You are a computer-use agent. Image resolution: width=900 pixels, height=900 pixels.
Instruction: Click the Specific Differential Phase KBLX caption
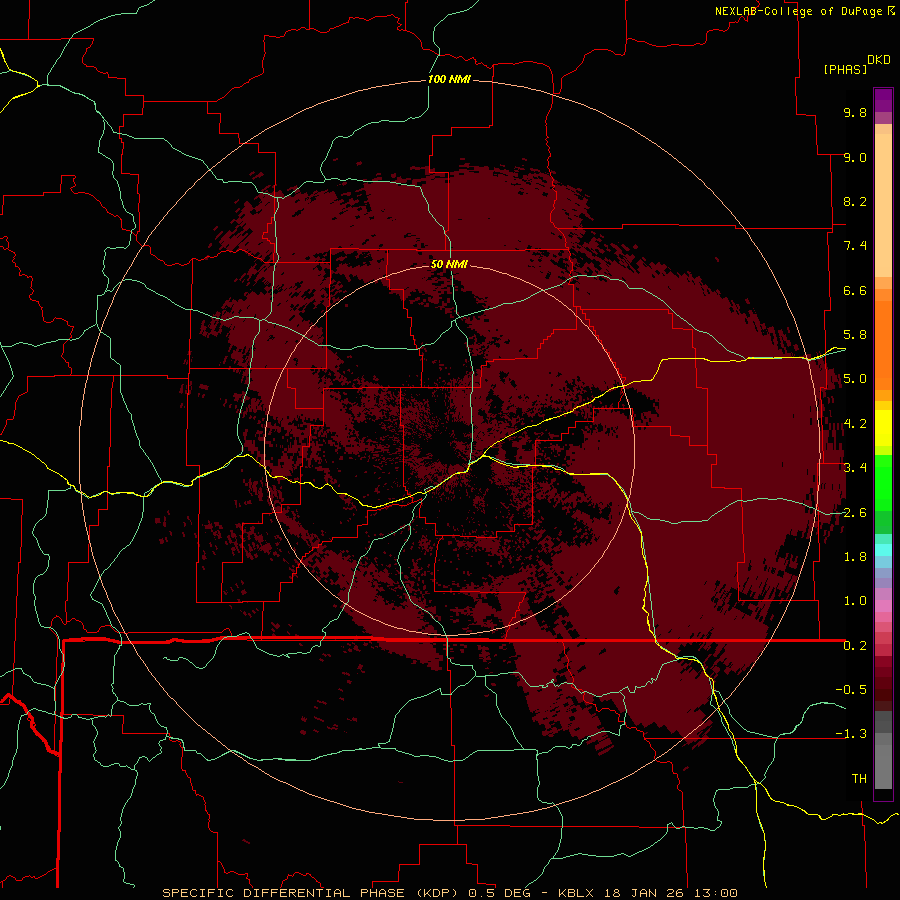449,893
